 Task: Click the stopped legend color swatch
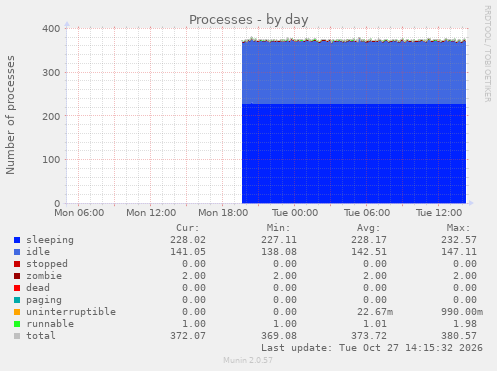[x=17, y=264]
